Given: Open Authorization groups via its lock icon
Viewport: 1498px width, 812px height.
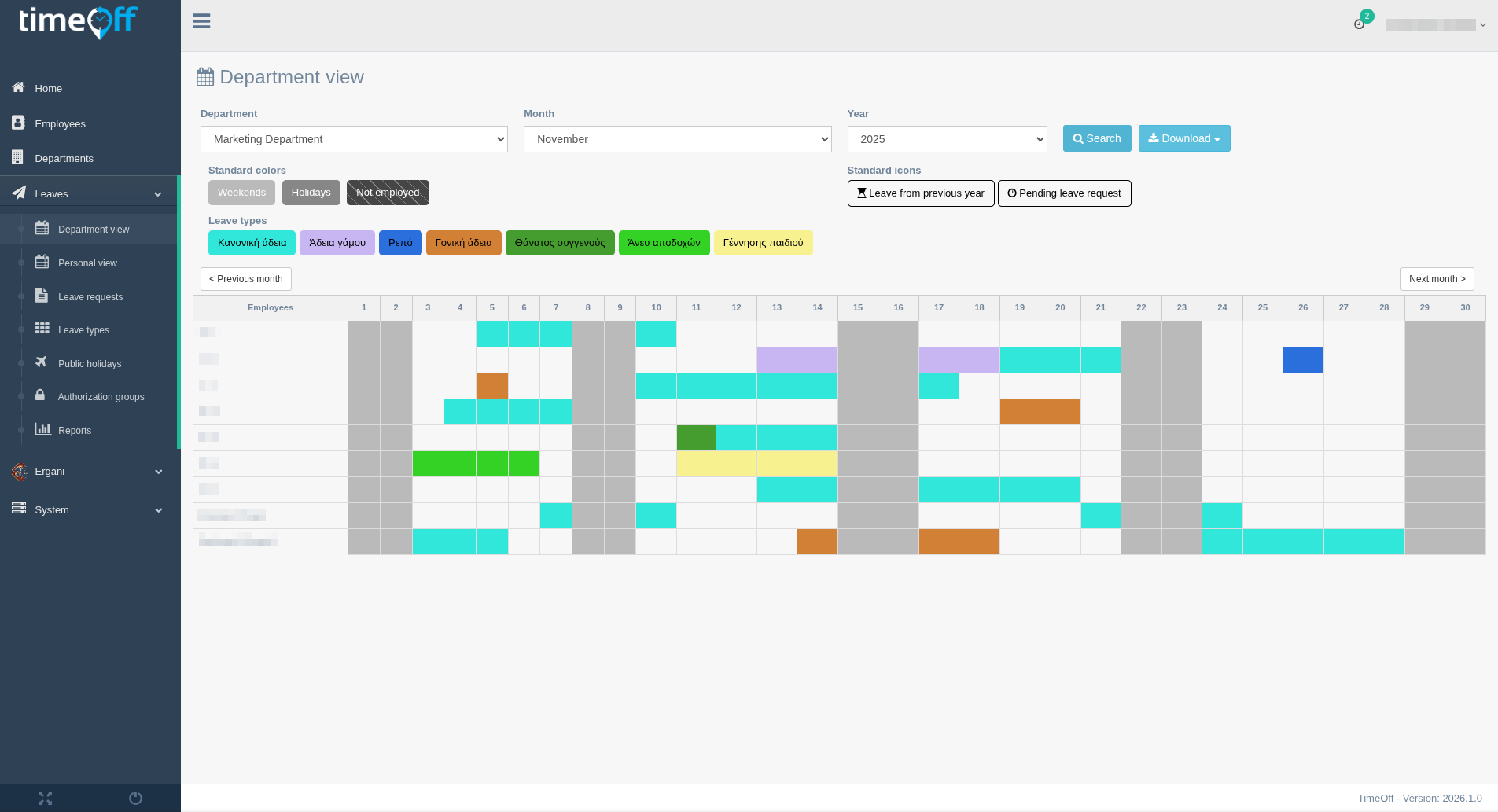Looking at the screenshot, I should (40, 395).
